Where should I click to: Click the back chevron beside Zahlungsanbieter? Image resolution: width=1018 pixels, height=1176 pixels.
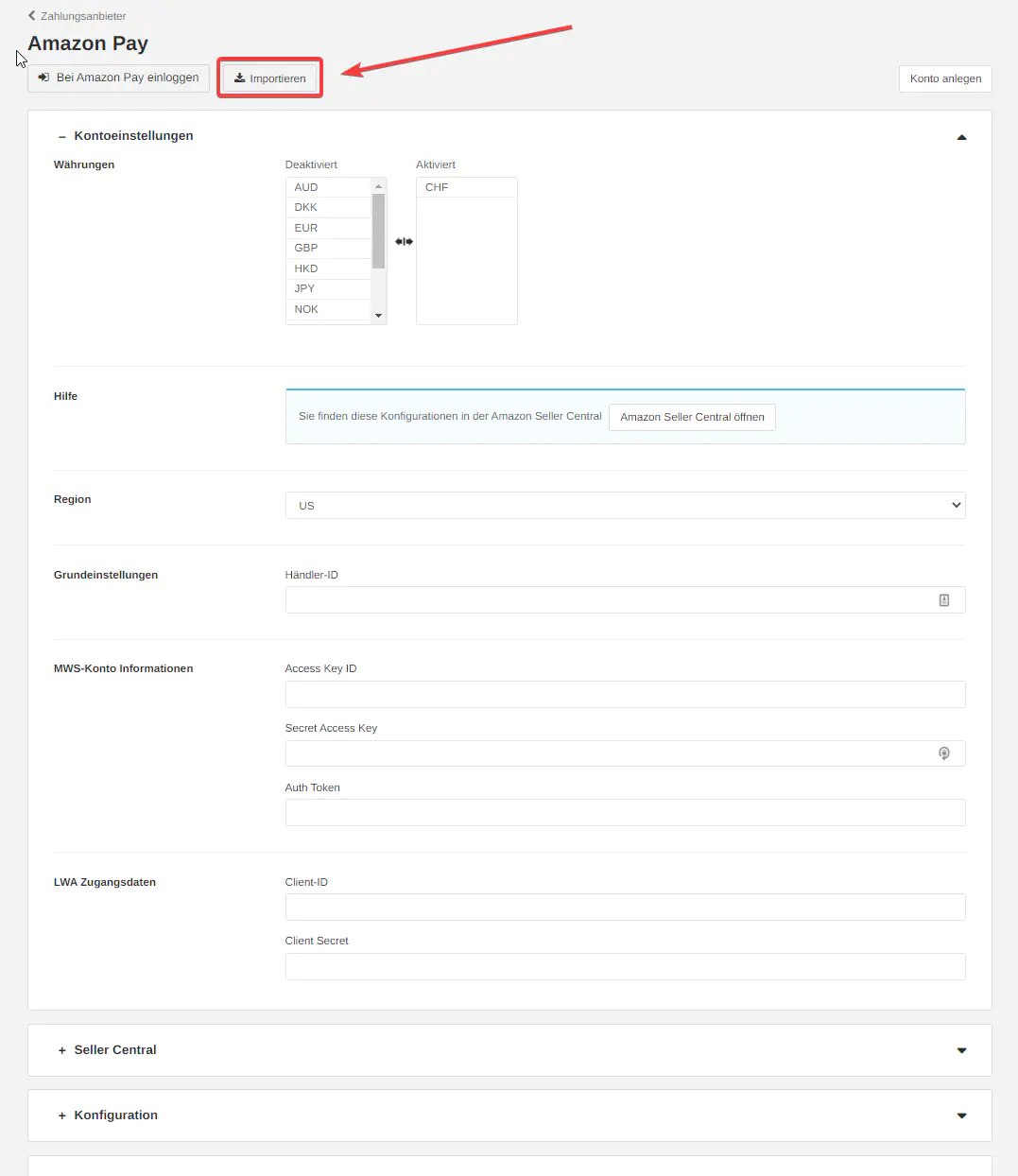click(x=32, y=16)
